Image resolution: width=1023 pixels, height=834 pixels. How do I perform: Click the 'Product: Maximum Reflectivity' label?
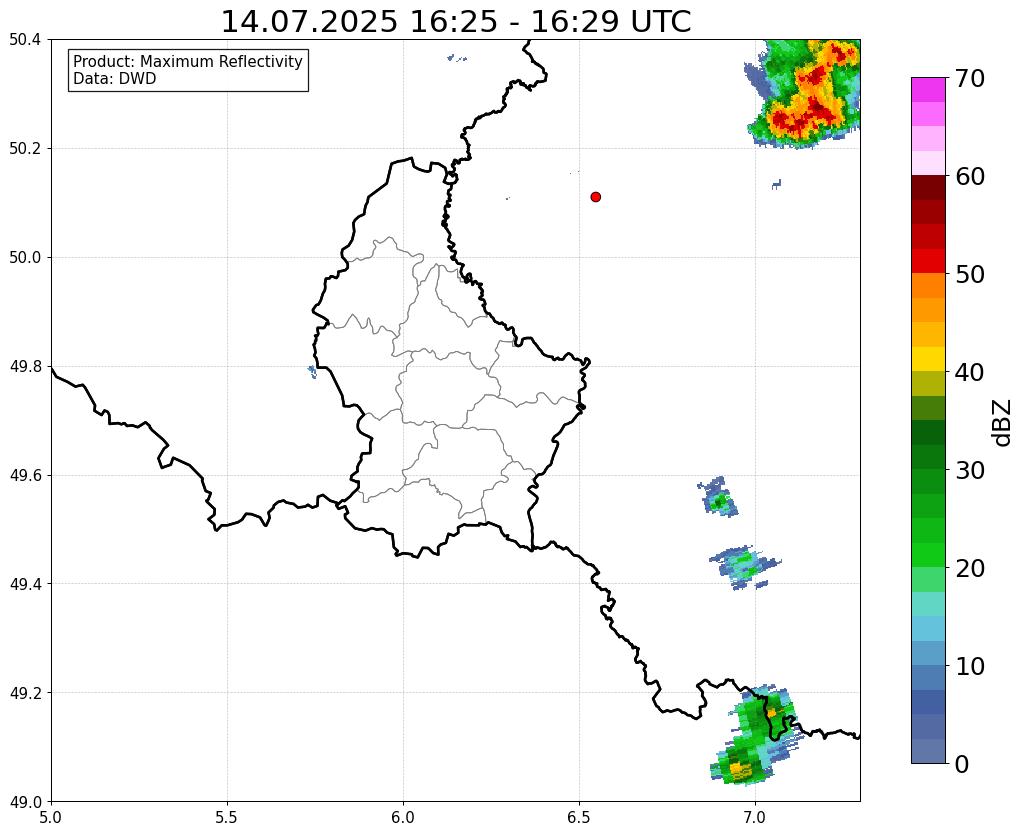pos(188,61)
